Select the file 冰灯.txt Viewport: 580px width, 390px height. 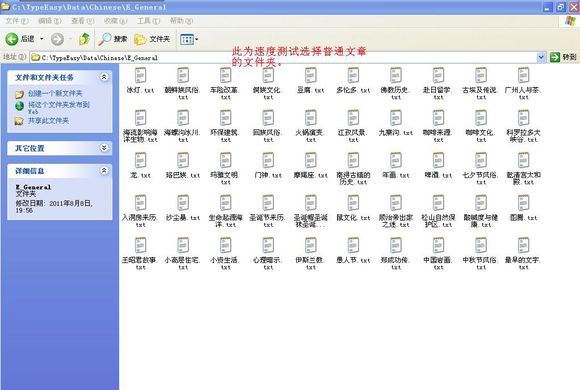pos(140,80)
